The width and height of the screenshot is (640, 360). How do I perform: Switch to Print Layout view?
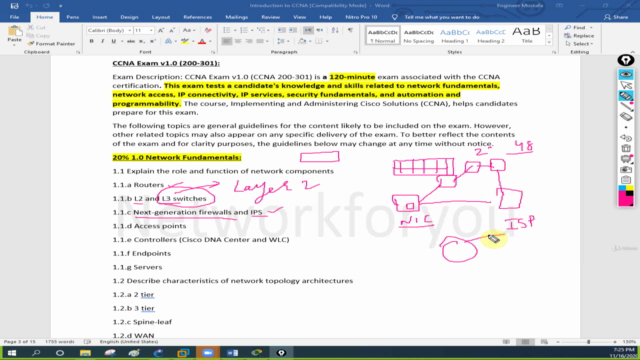(525, 342)
